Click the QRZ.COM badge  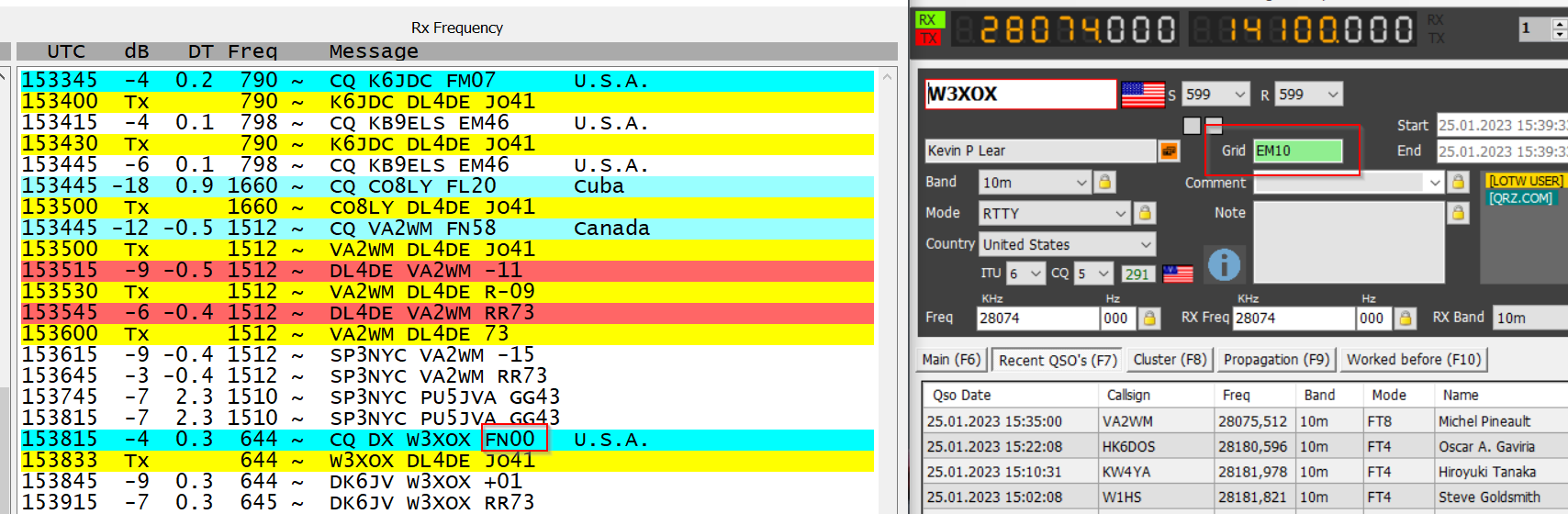(x=1520, y=197)
